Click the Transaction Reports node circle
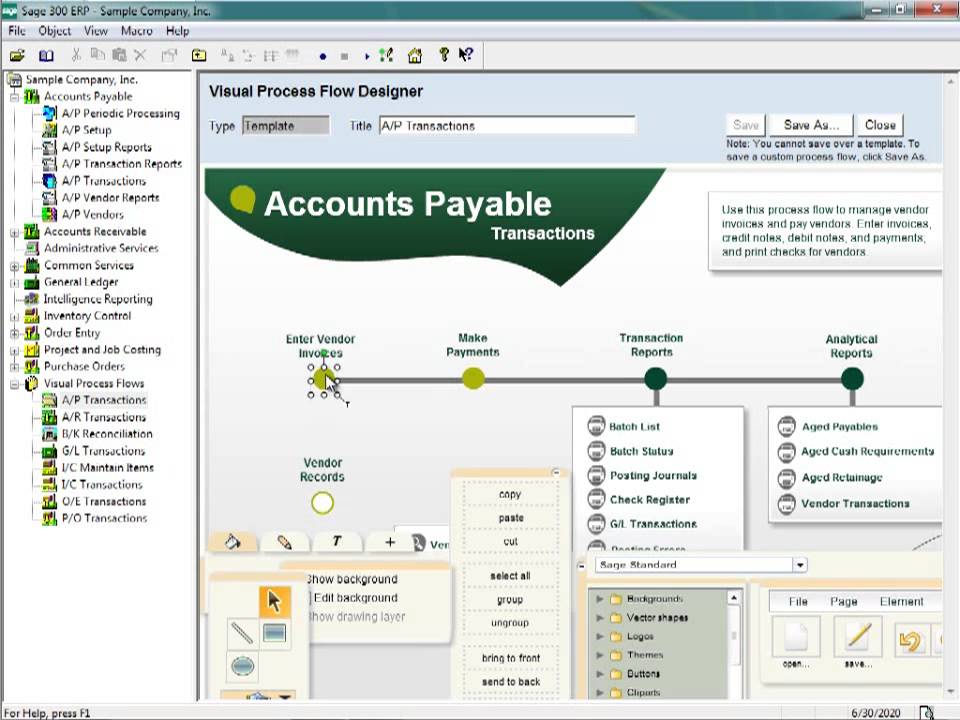This screenshot has height=720, width=960. point(656,378)
